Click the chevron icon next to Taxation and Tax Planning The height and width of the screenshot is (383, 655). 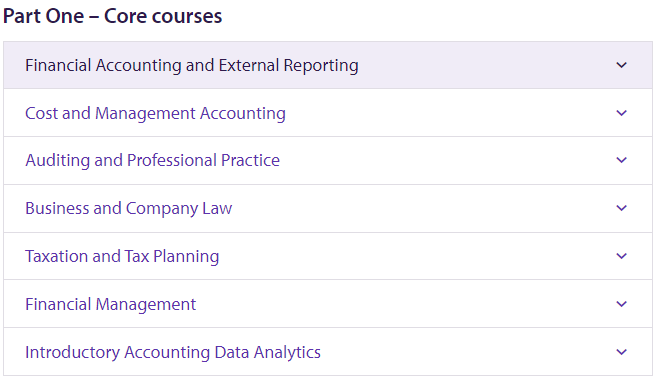tap(621, 256)
